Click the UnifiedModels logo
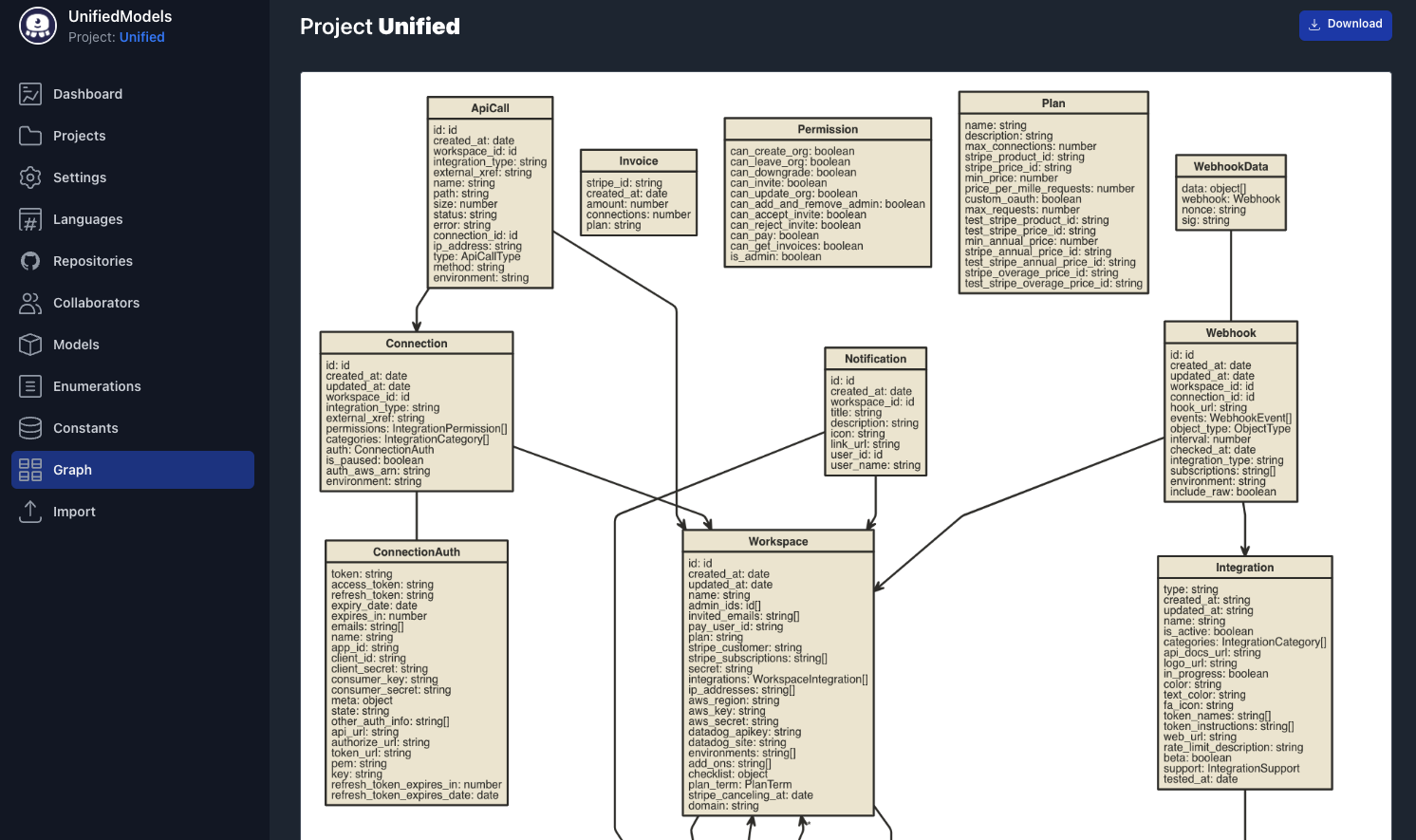Image resolution: width=1416 pixels, height=840 pixels. 37,26
